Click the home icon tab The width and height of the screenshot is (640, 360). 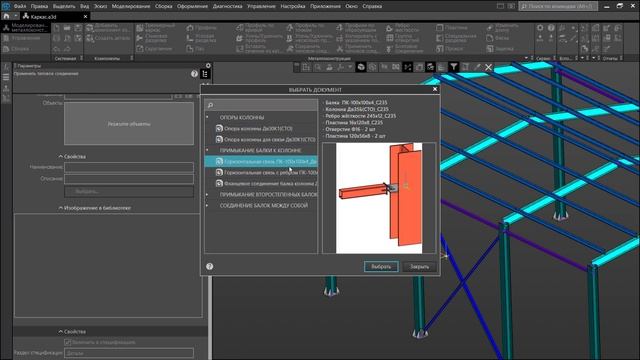point(6,16)
